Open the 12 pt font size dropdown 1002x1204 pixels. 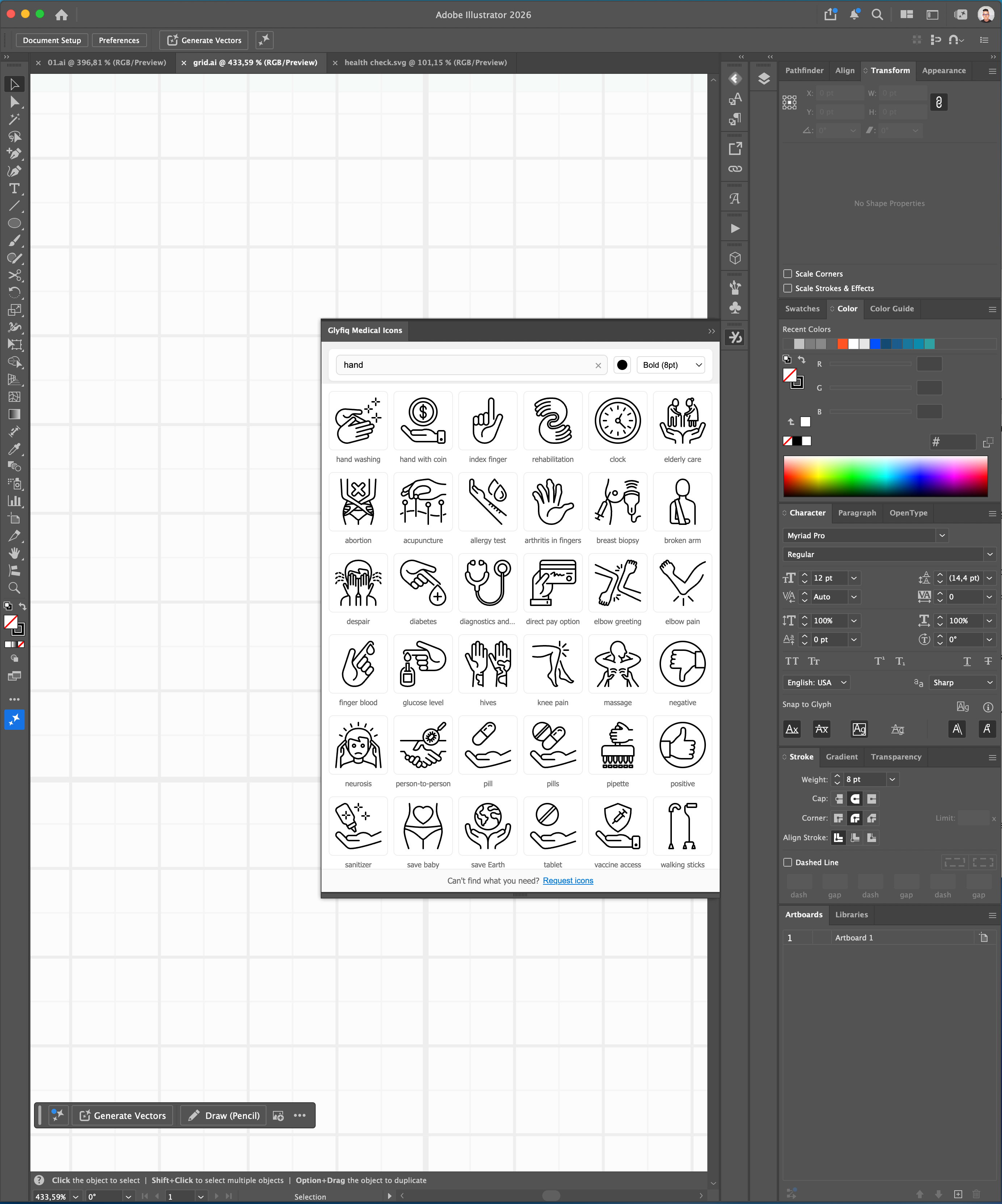854,578
